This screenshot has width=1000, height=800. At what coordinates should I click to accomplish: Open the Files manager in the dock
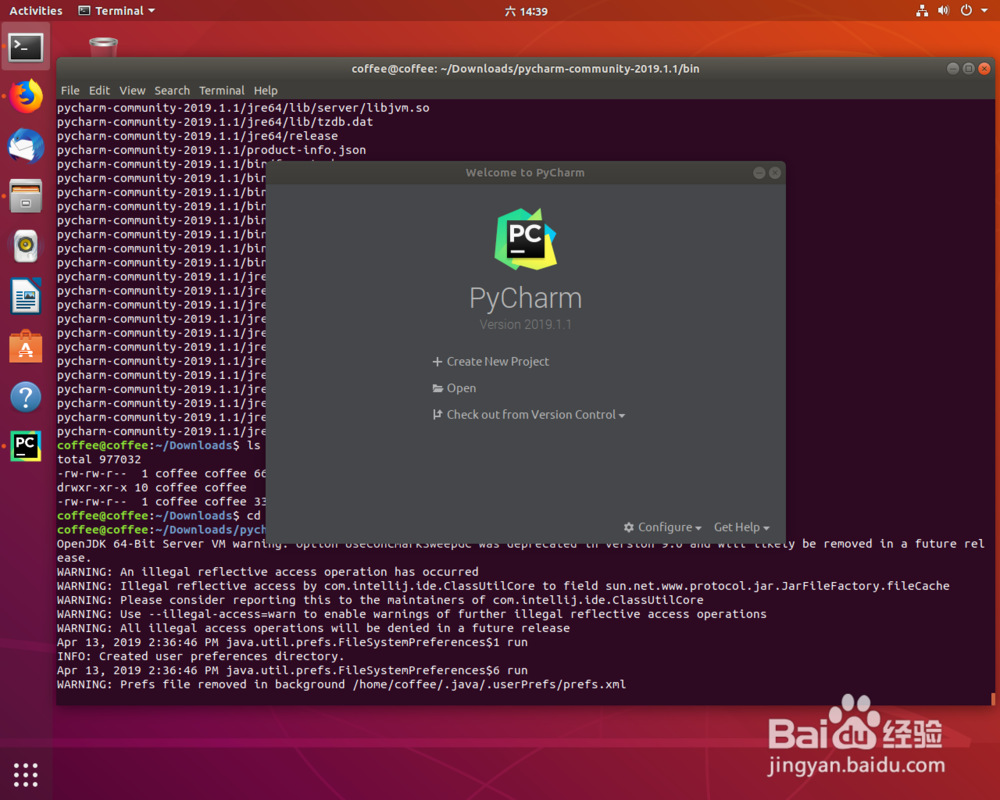click(26, 196)
